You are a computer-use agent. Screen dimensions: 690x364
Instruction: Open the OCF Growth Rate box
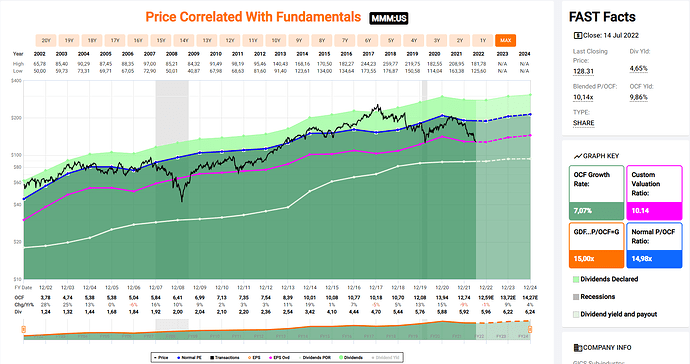[x=596, y=193]
